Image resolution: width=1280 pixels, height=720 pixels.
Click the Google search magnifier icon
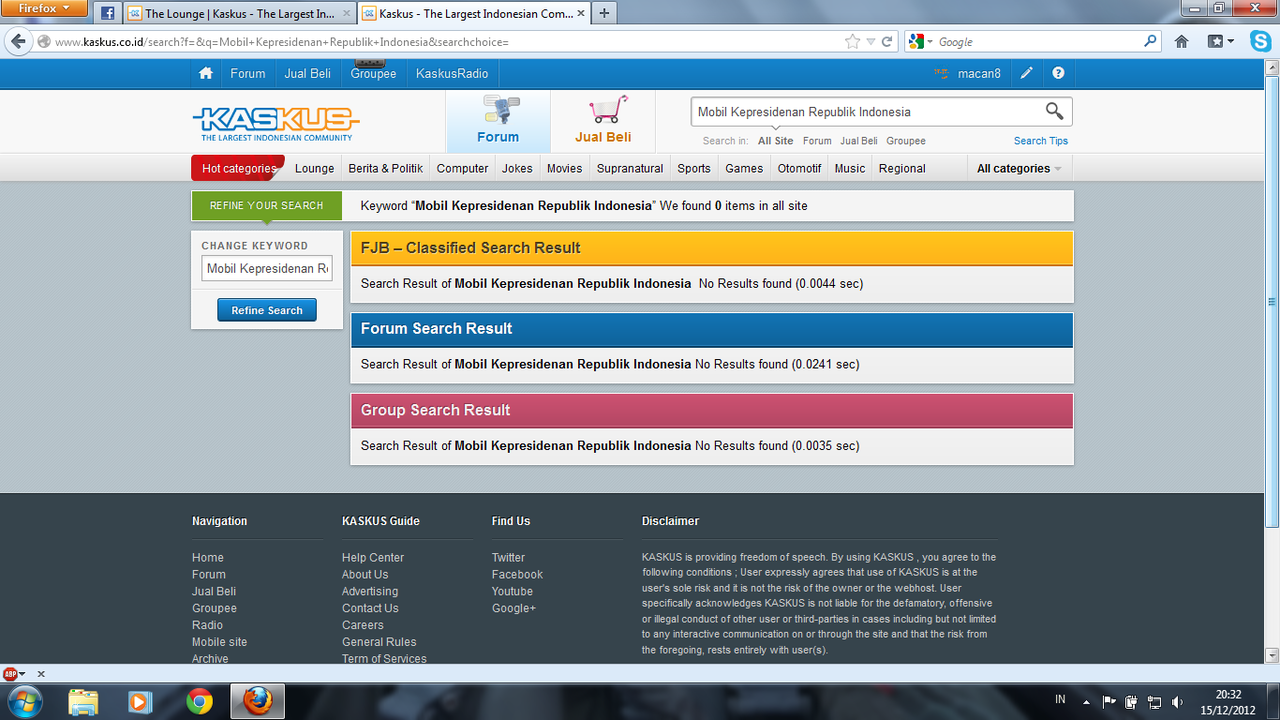pos(1151,42)
